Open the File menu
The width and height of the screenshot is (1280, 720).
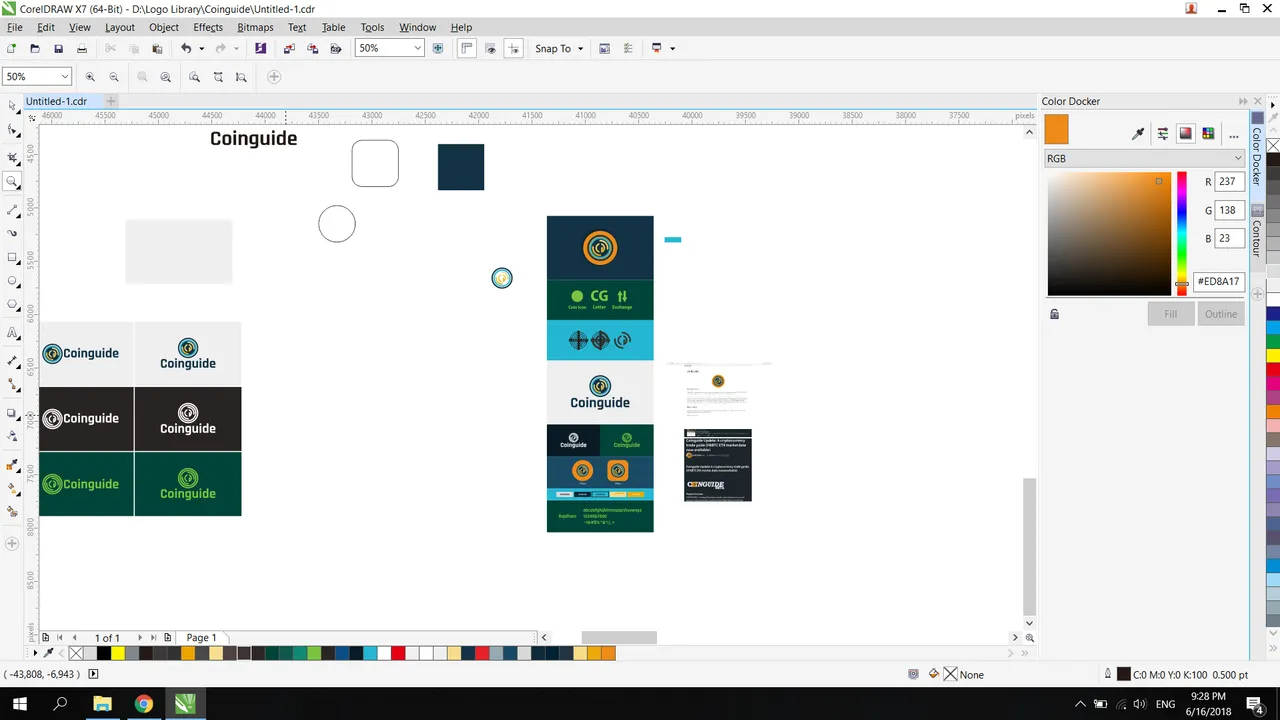point(15,27)
